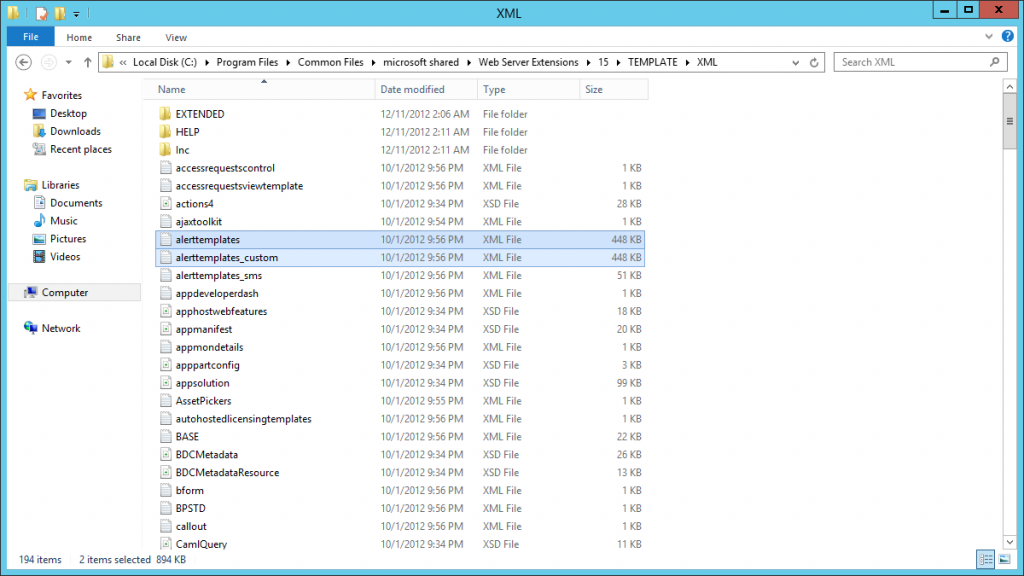Viewport: 1024px width, 576px height.
Task: Click the EXTENDED folder icon
Action: pyautogui.click(x=165, y=114)
